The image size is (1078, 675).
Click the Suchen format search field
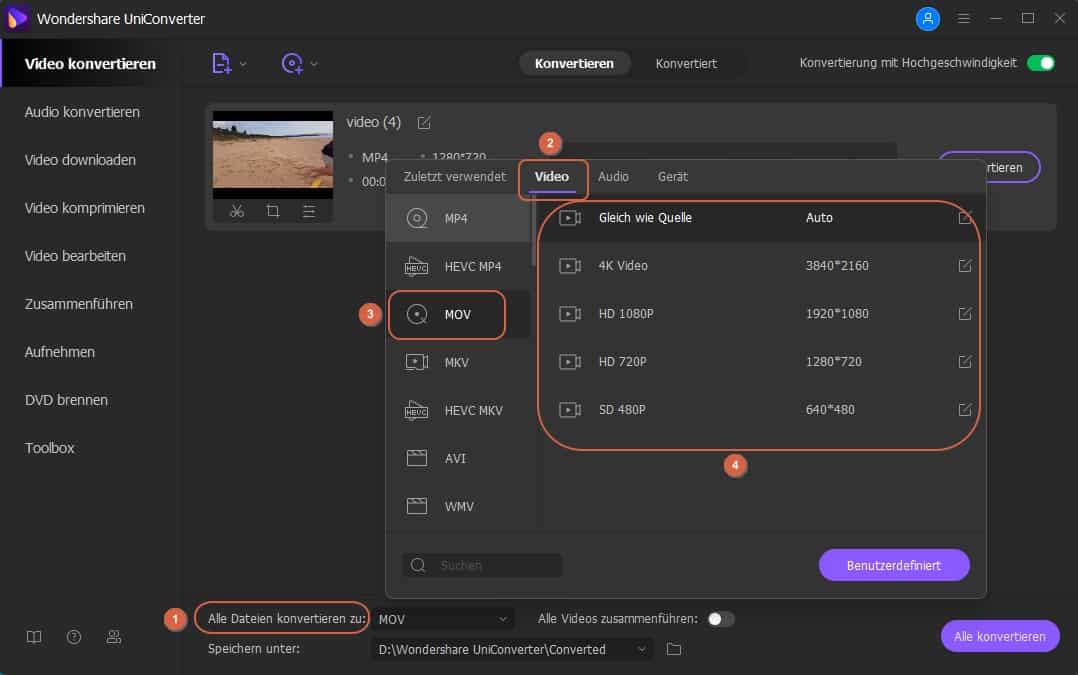click(483, 565)
